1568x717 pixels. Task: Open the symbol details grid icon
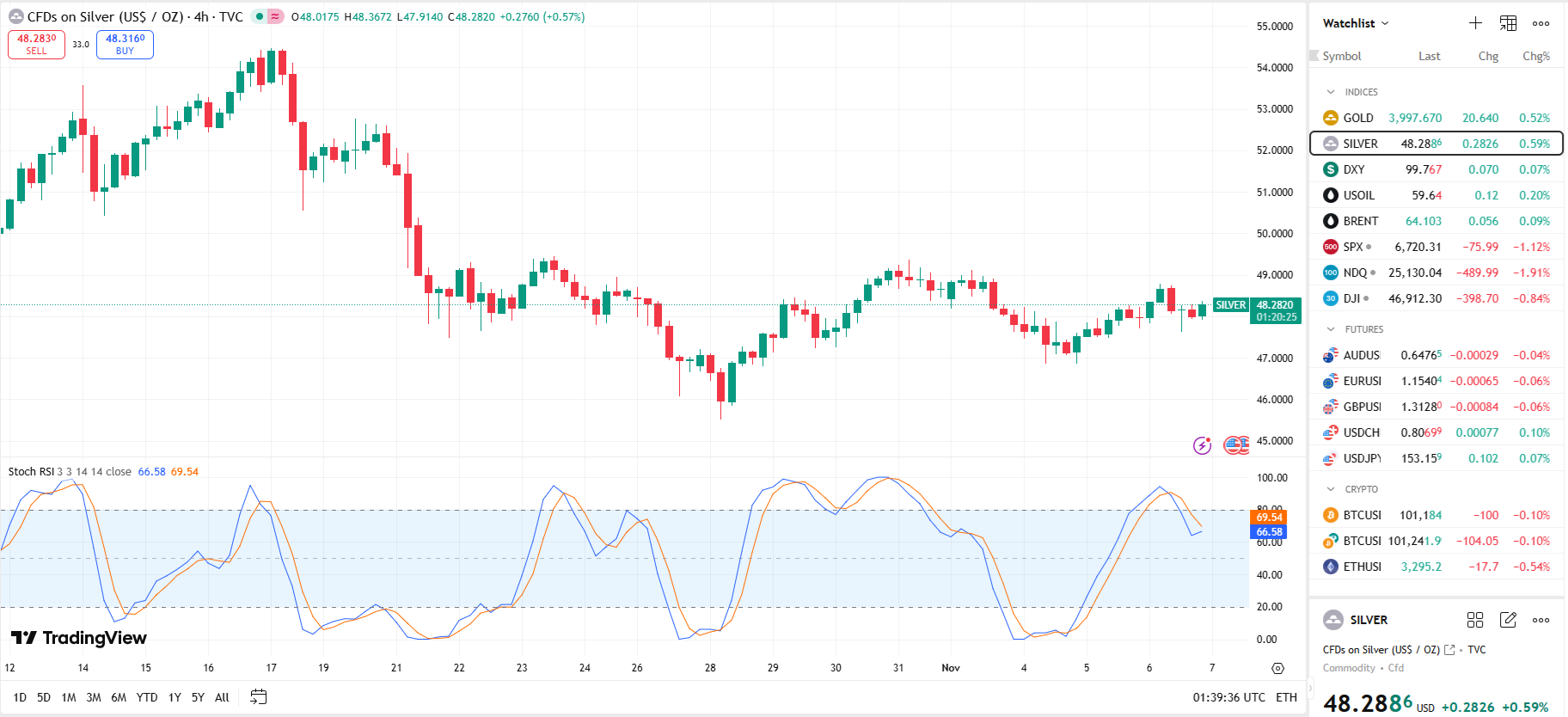pos(1475,620)
